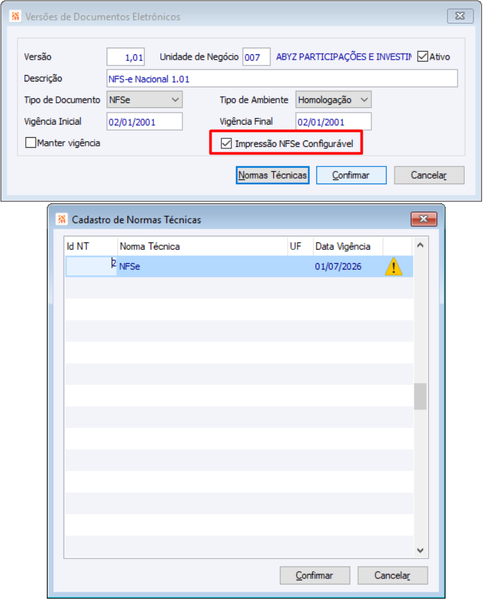Click the UF column header
Viewport: 484px width, 599px height.
click(x=300, y=246)
